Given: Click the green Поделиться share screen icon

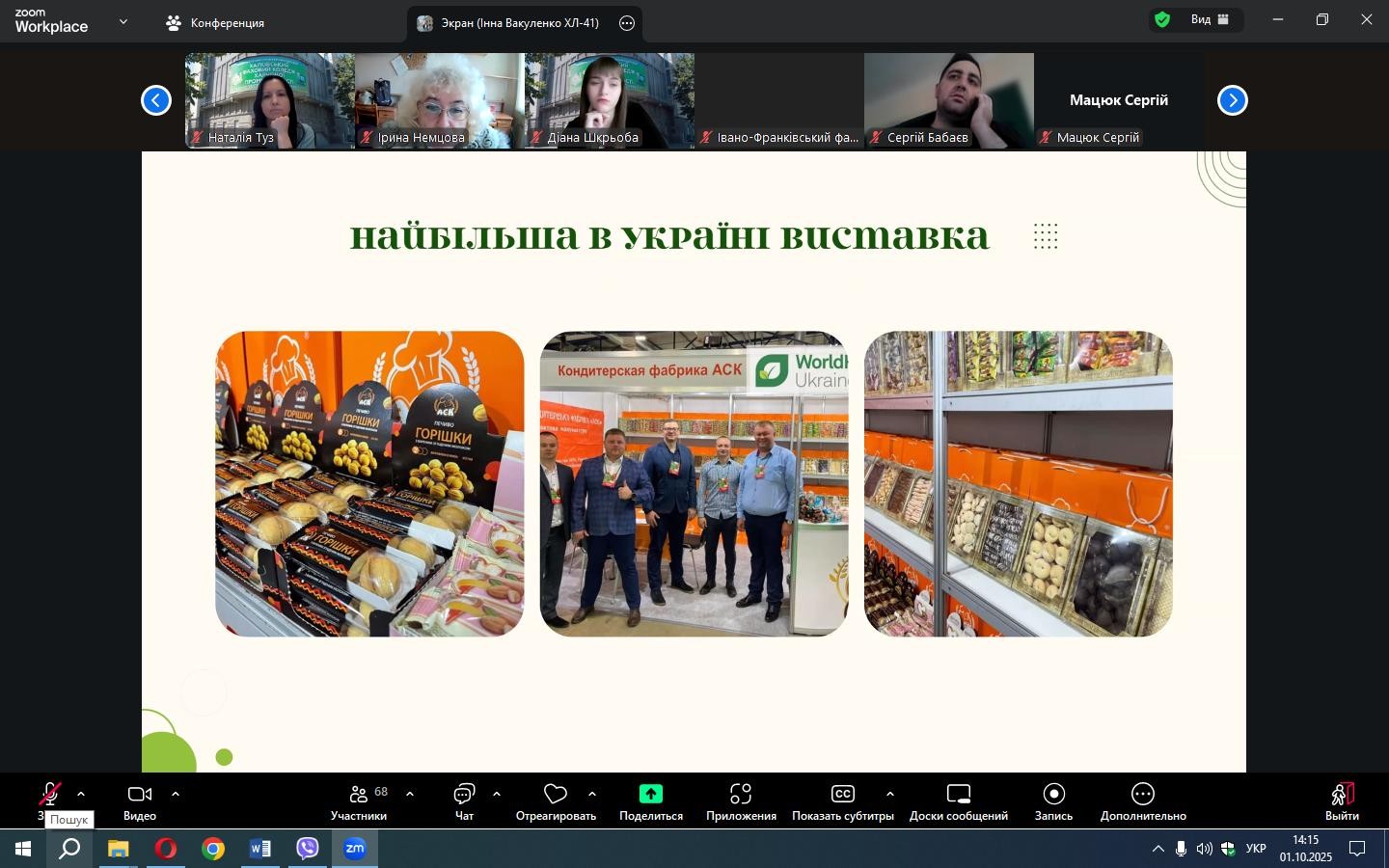Looking at the screenshot, I should coord(651,794).
